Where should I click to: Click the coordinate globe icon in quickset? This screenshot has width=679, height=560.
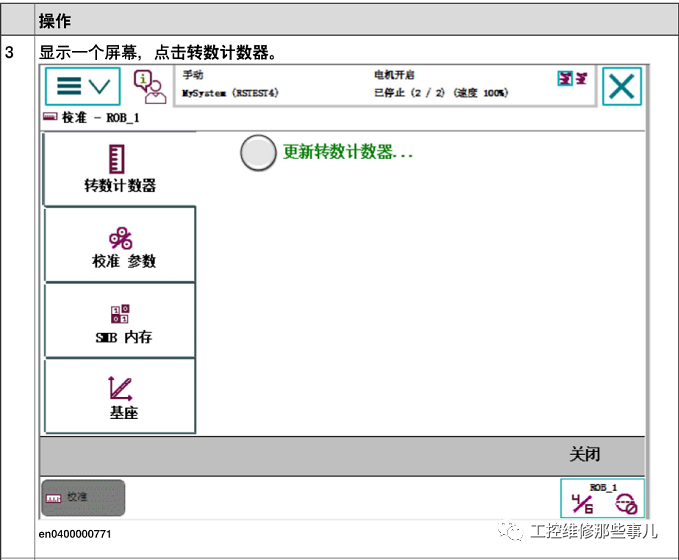[x=626, y=504]
